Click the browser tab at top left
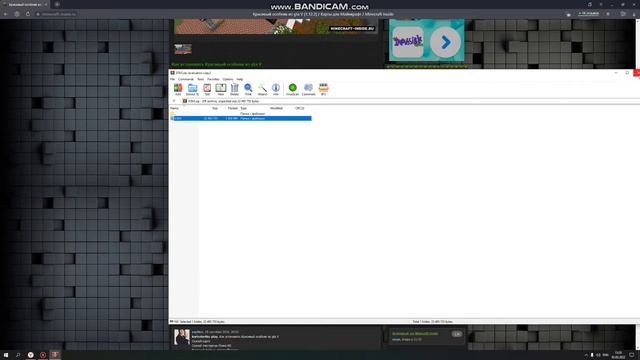The image size is (640, 360). click(25, 4)
